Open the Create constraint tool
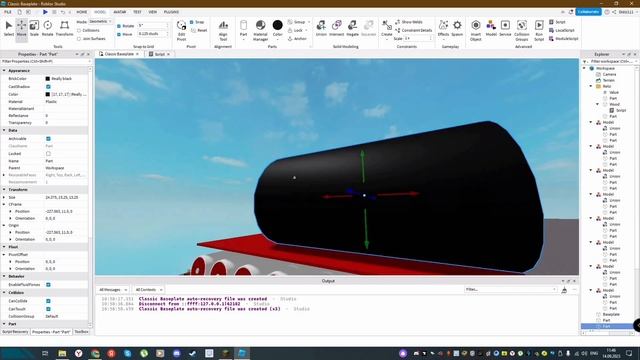 pos(387,29)
